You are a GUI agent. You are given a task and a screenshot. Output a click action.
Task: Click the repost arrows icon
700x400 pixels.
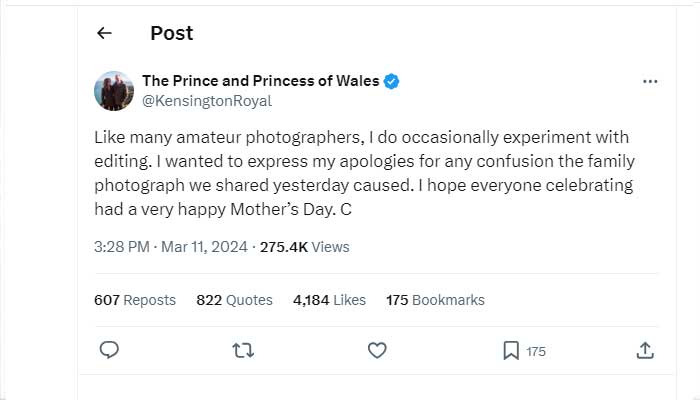click(x=243, y=350)
